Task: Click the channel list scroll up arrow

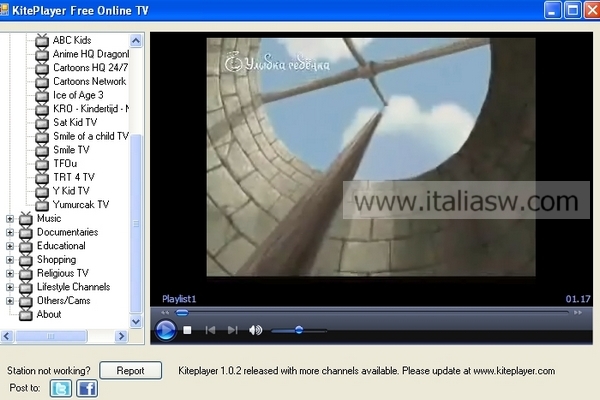Action: pyautogui.click(x=136, y=41)
